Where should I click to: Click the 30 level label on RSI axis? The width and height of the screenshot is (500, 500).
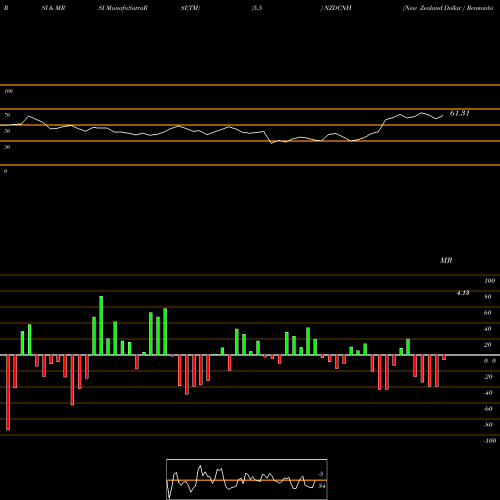point(7,147)
